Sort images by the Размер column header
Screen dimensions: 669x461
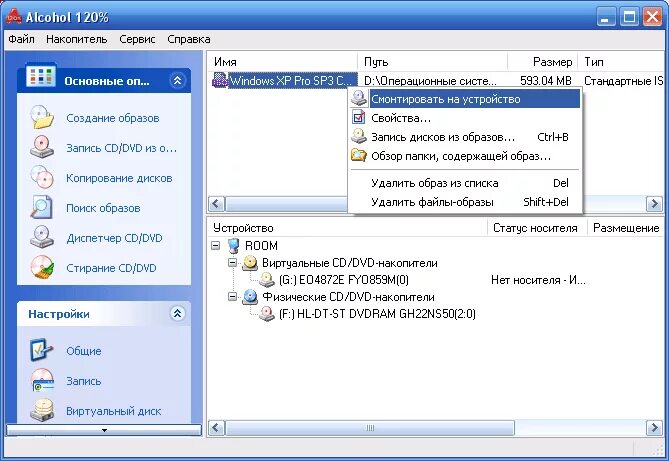(542, 62)
